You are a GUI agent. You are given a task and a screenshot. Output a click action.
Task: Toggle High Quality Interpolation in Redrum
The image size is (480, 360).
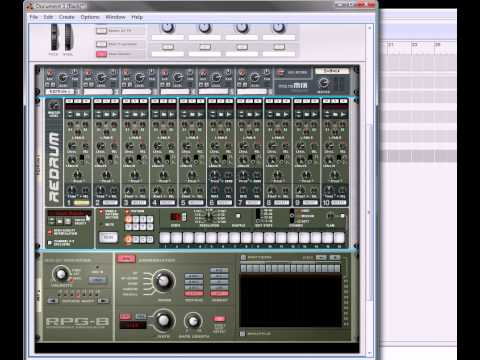point(50,232)
